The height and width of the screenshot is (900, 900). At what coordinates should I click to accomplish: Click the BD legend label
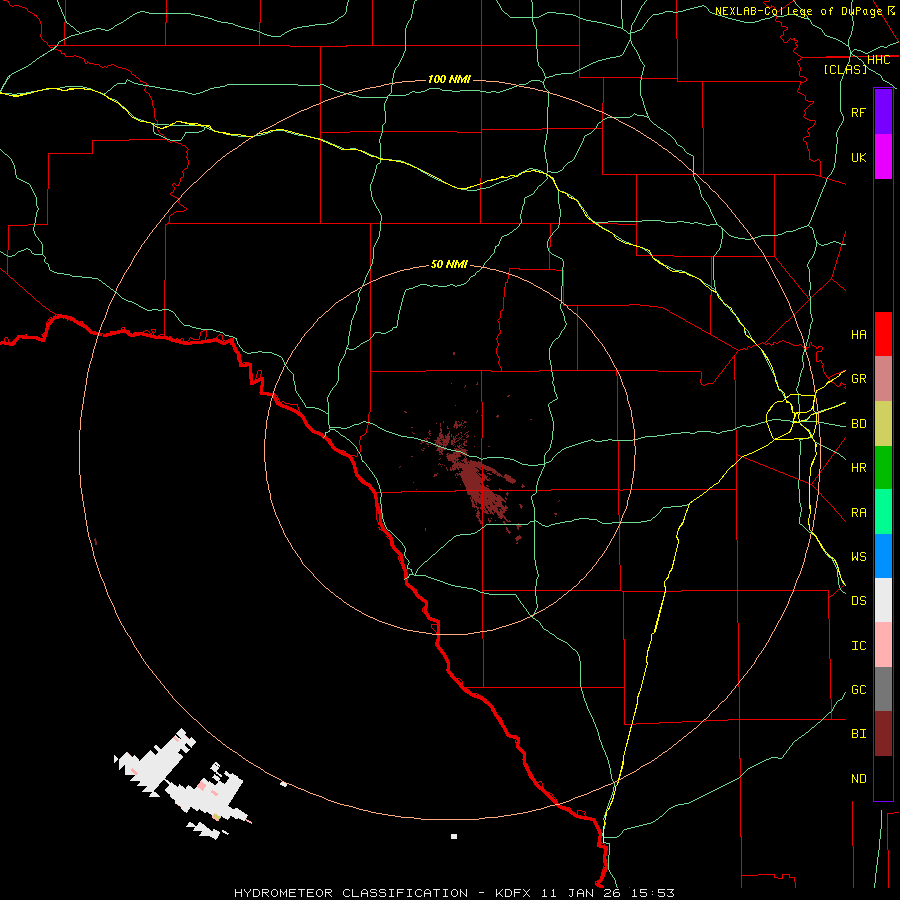[858, 424]
